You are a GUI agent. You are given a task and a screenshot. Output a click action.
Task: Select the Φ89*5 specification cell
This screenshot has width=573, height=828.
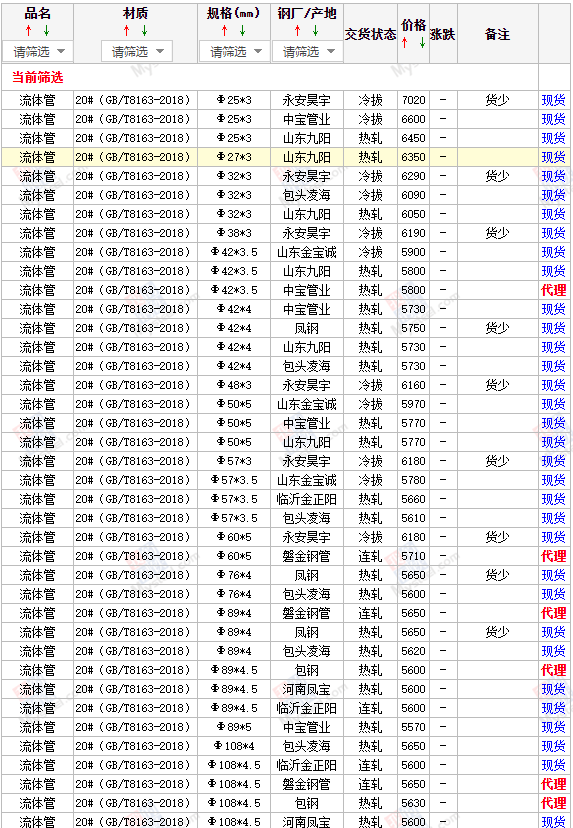[x=234, y=728]
